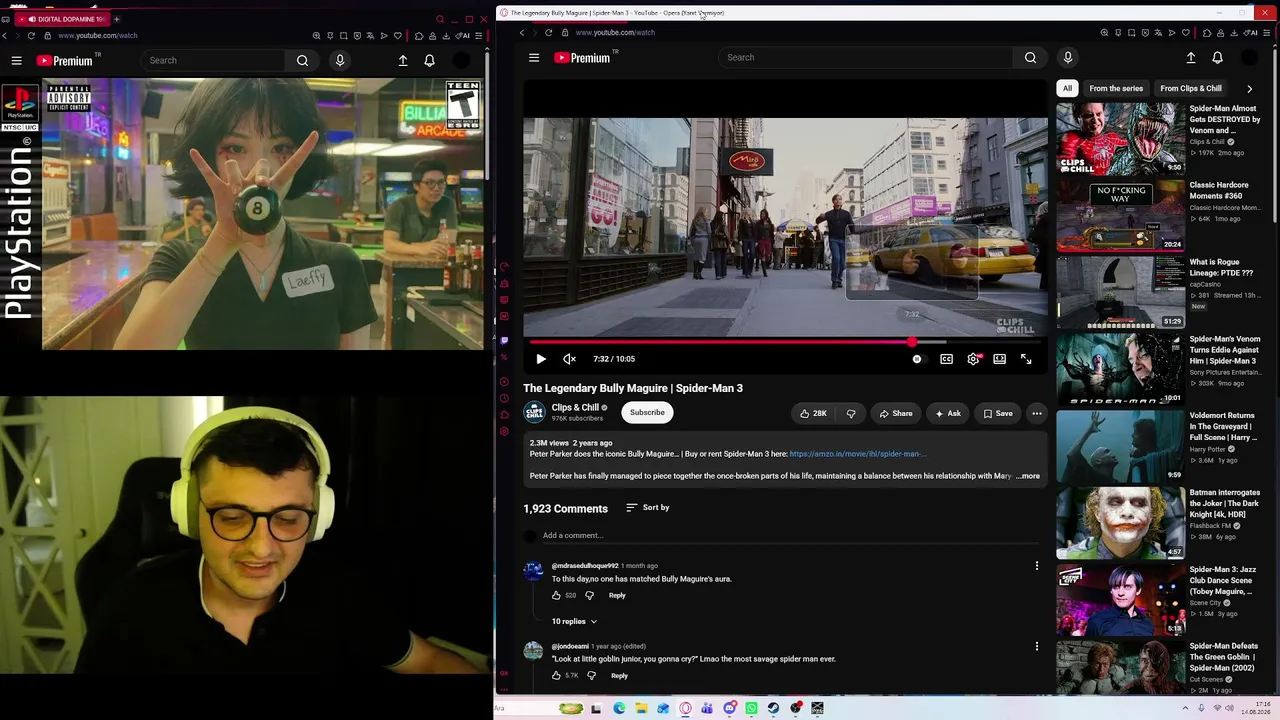Viewport: 1280px width, 720px height.
Task: Open the Opera easy setup menu in right window
Action: [1269, 33]
